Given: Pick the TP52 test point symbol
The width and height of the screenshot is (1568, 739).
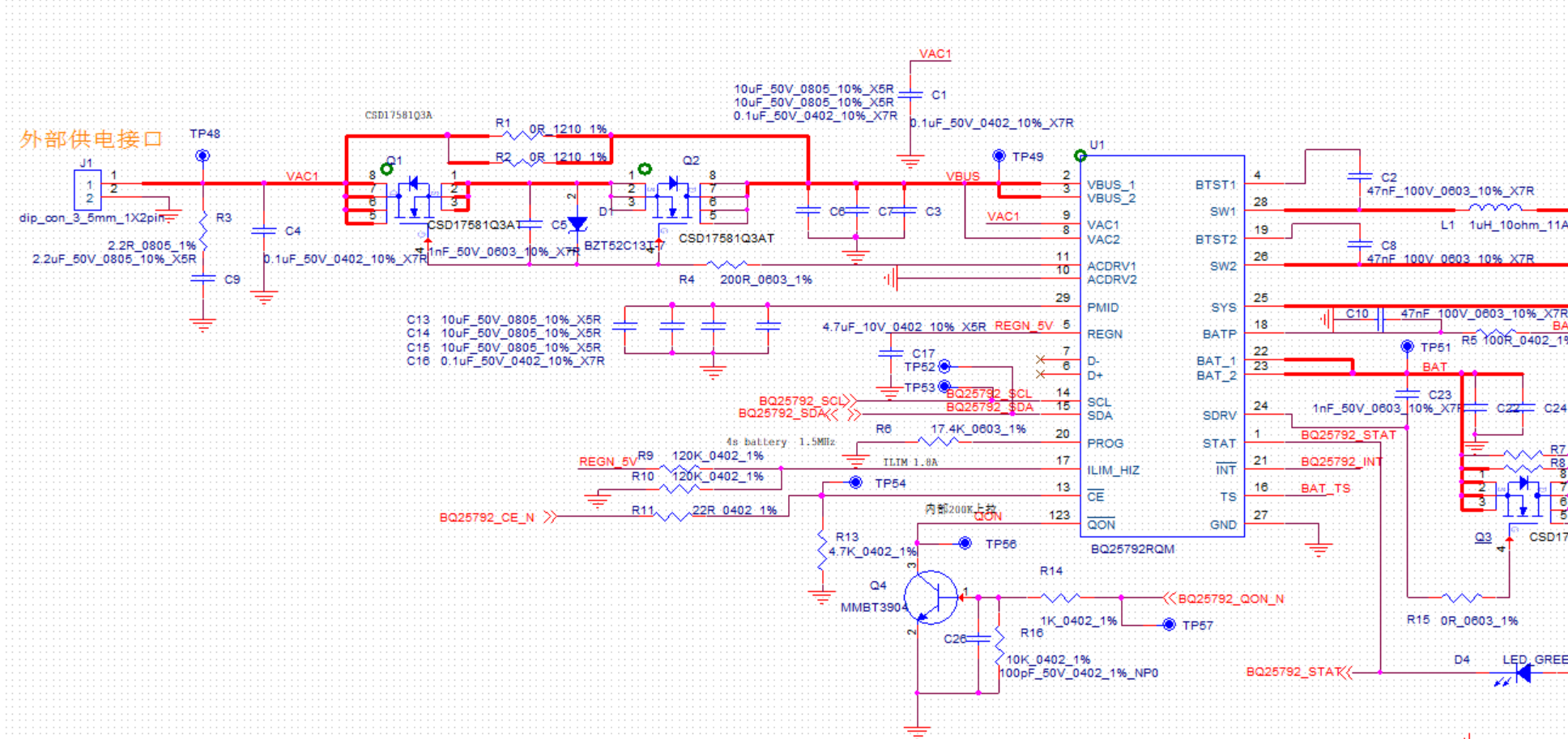Looking at the screenshot, I should pos(944,367).
